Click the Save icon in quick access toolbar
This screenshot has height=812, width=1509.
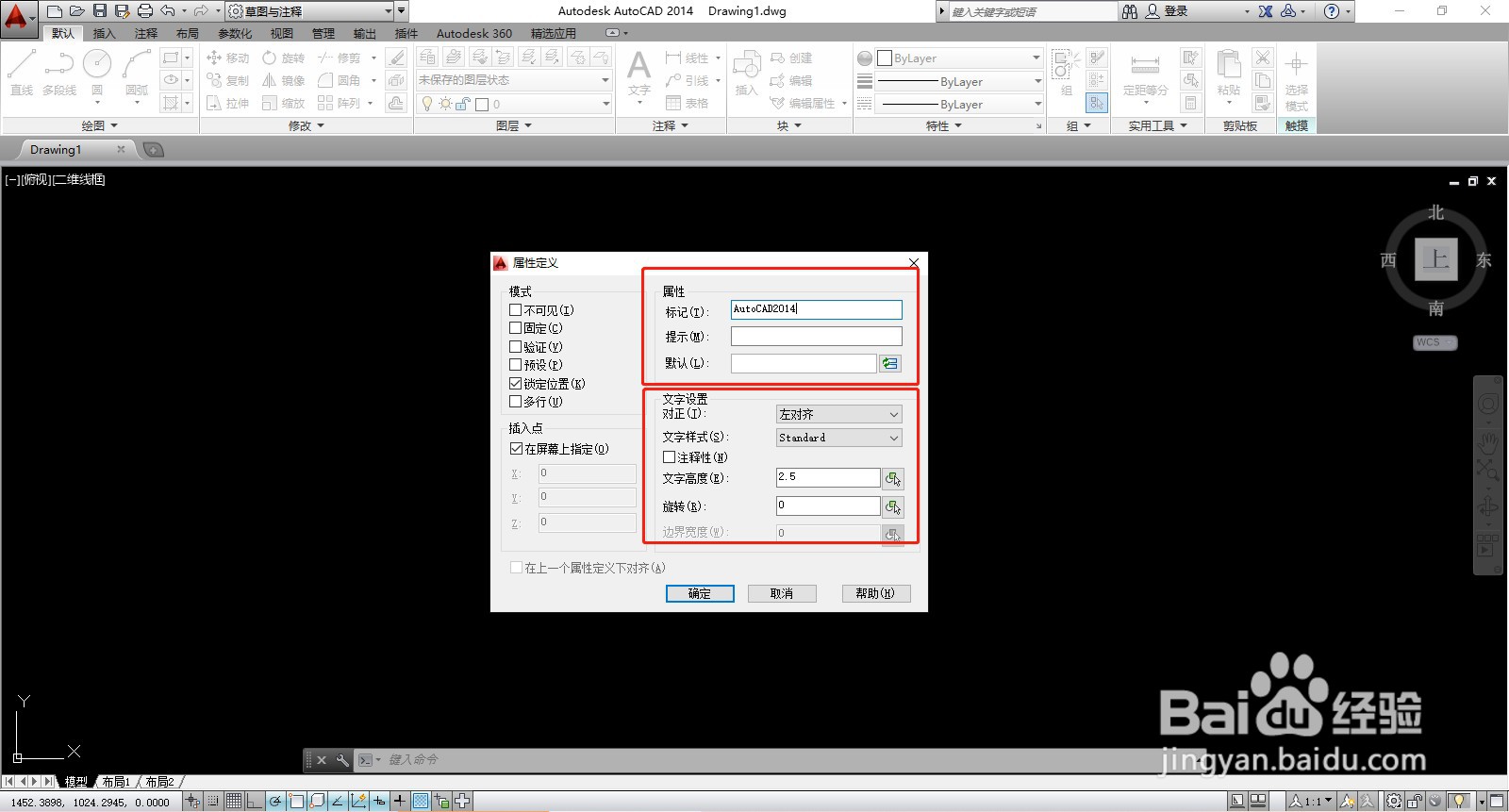[100, 11]
